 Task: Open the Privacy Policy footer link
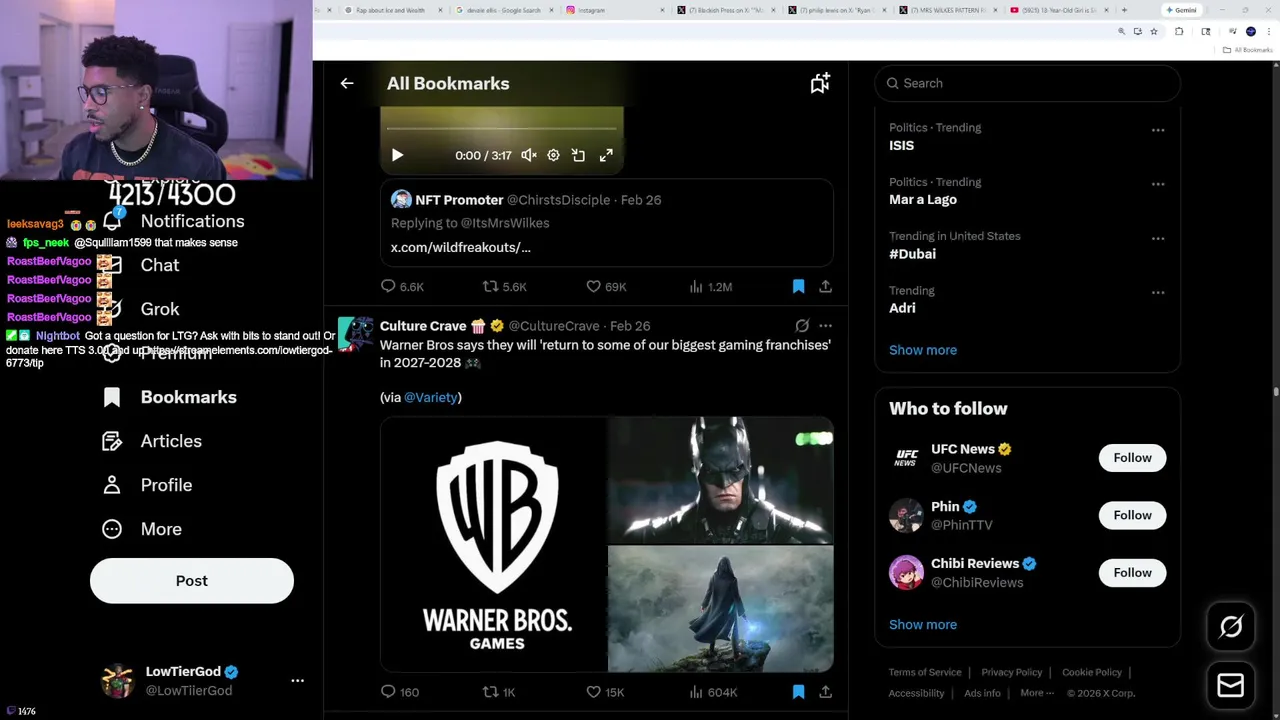point(1011,672)
